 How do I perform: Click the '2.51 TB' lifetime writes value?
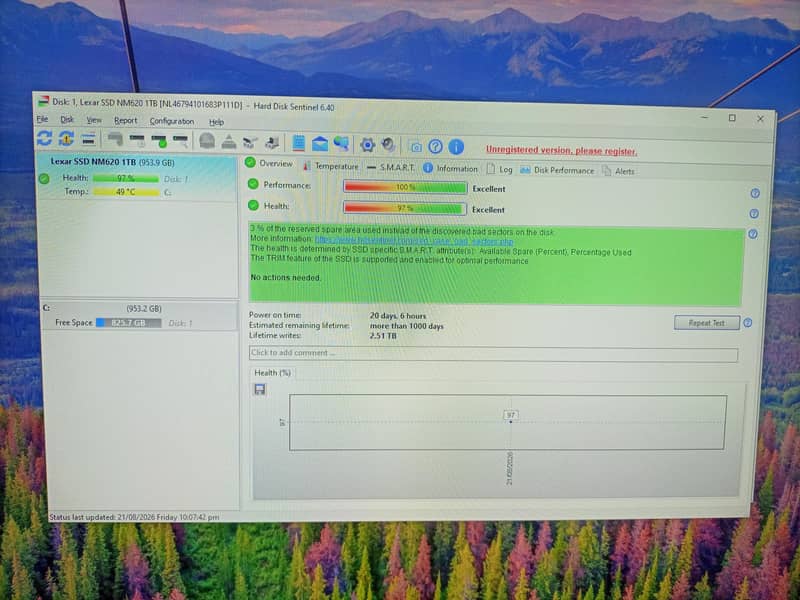click(x=383, y=336)
